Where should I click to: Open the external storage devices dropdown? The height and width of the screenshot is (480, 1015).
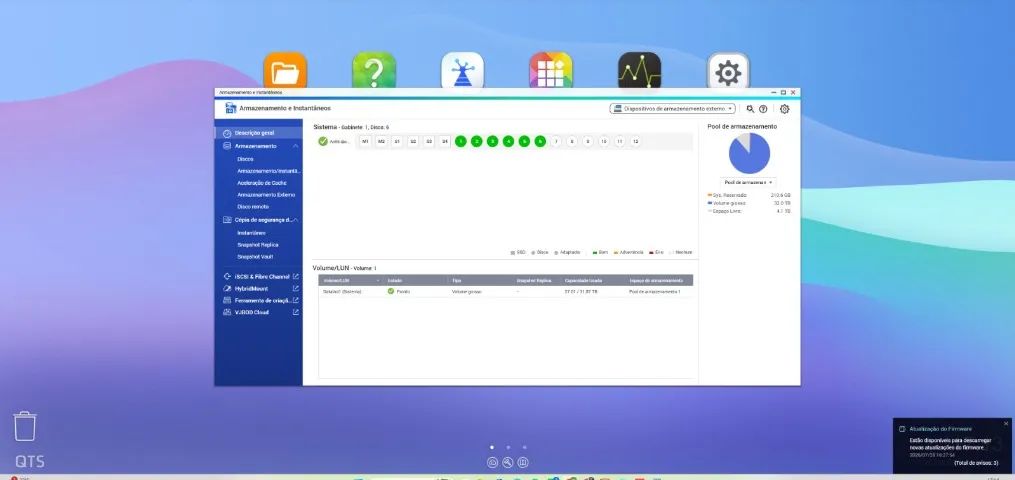click(673, 109)
